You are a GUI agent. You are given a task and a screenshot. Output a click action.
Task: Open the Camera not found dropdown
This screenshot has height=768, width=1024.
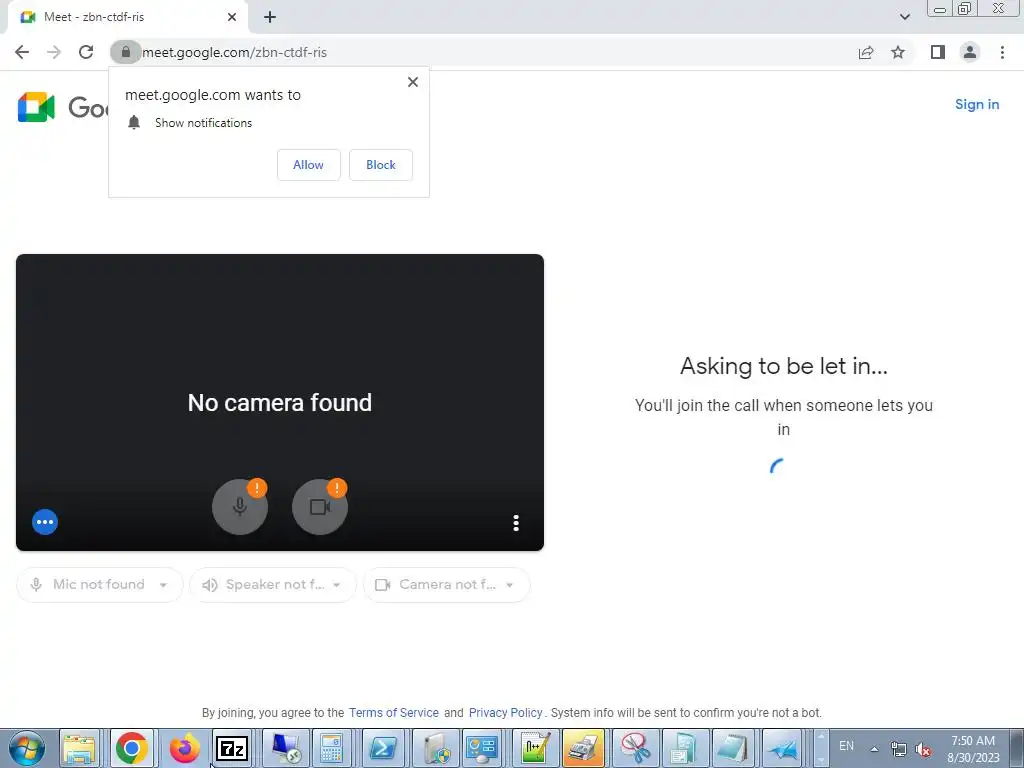click(x=447, y=584)
